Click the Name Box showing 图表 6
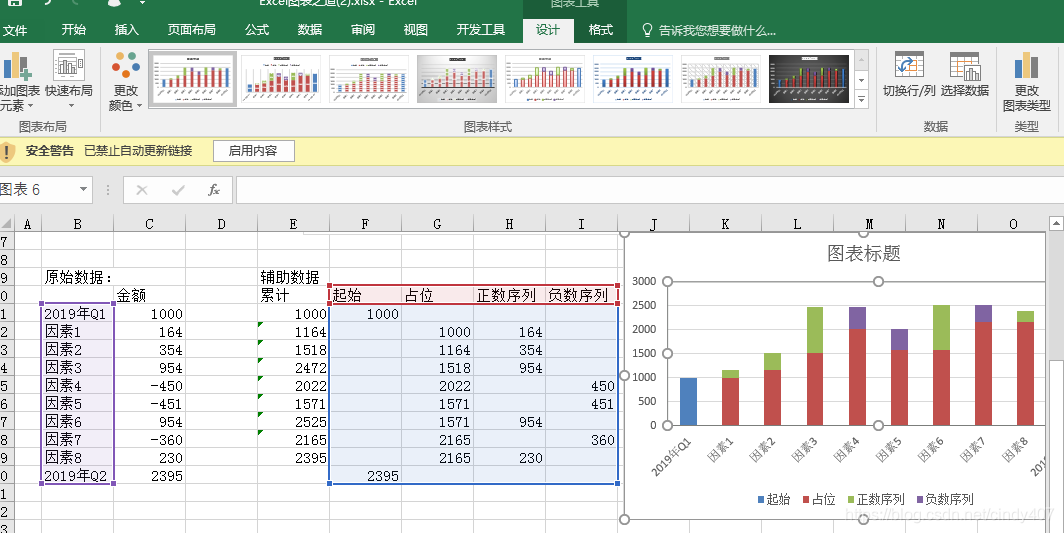Viewport: 1064px width, 533px height. pyautogui.click(x=37, y=190)
